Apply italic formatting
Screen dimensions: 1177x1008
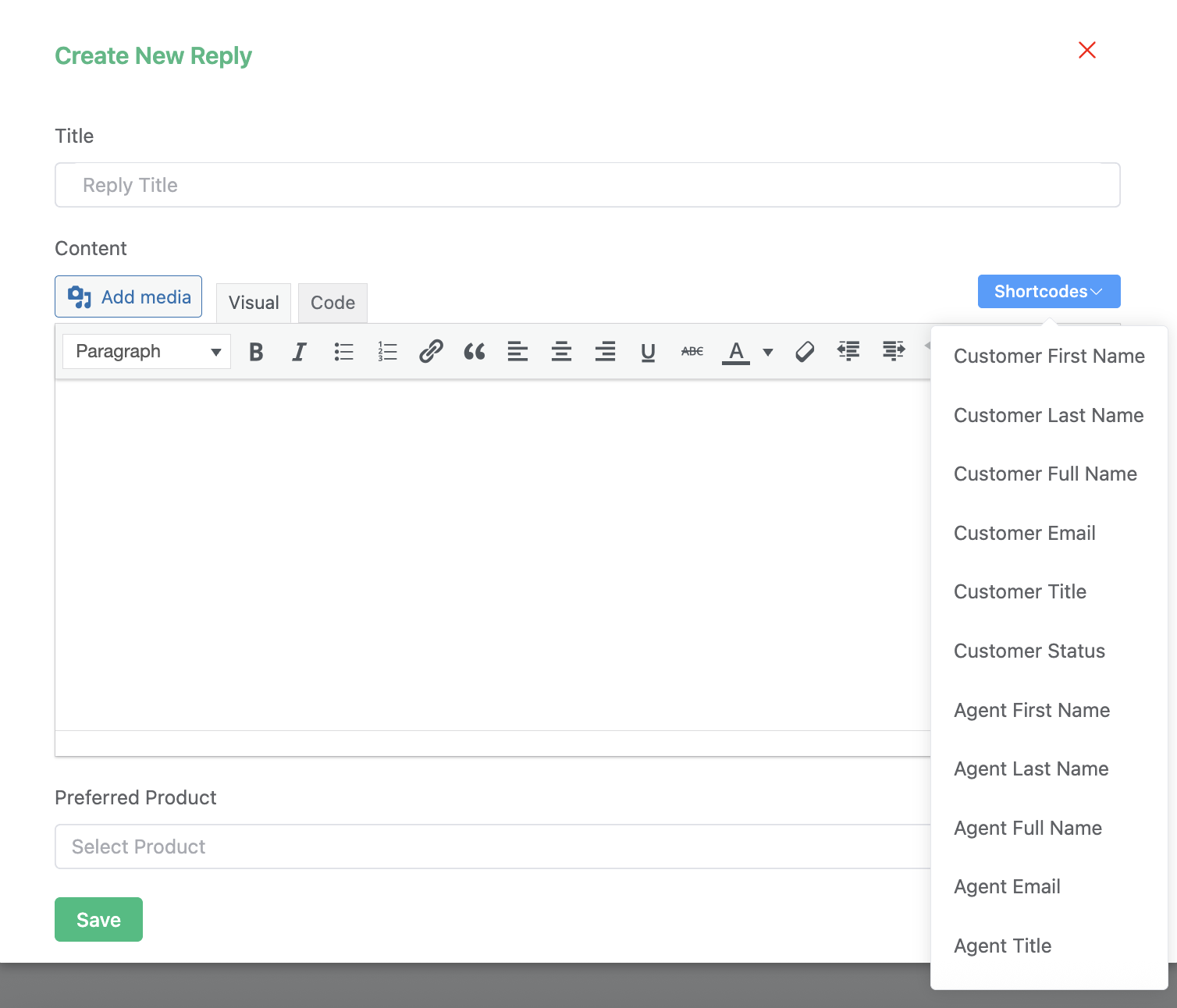(299, 352)
